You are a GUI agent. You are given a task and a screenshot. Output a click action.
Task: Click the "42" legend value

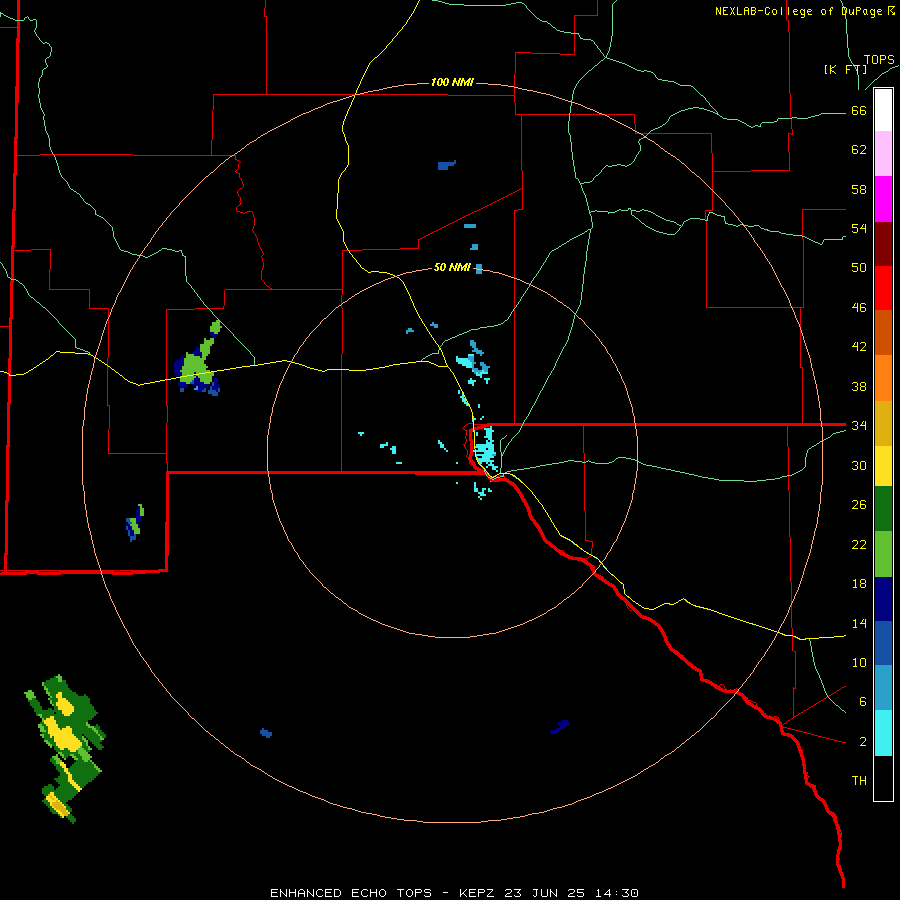tap(859, 347)
